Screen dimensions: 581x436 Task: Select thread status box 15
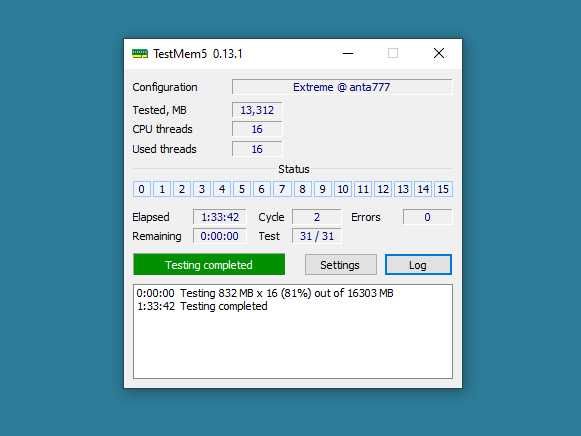[443, 189]
